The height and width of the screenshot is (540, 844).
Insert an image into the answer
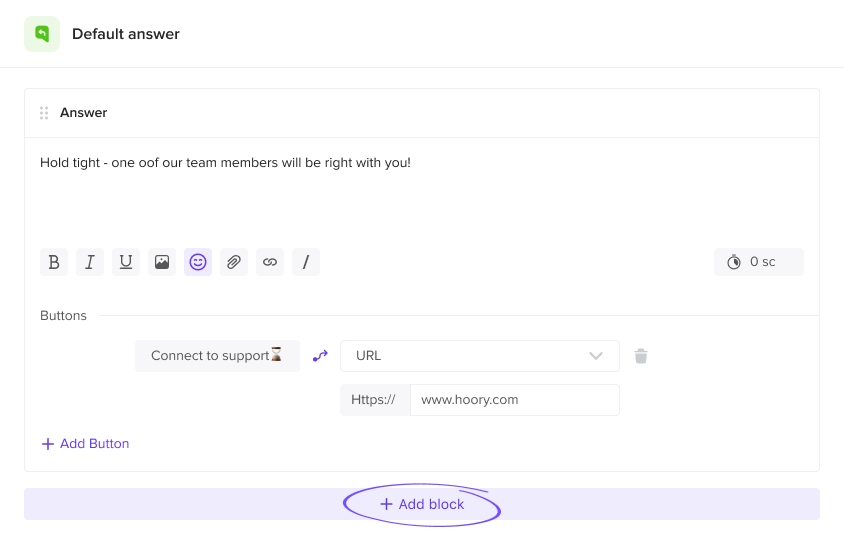click(162, 262)
